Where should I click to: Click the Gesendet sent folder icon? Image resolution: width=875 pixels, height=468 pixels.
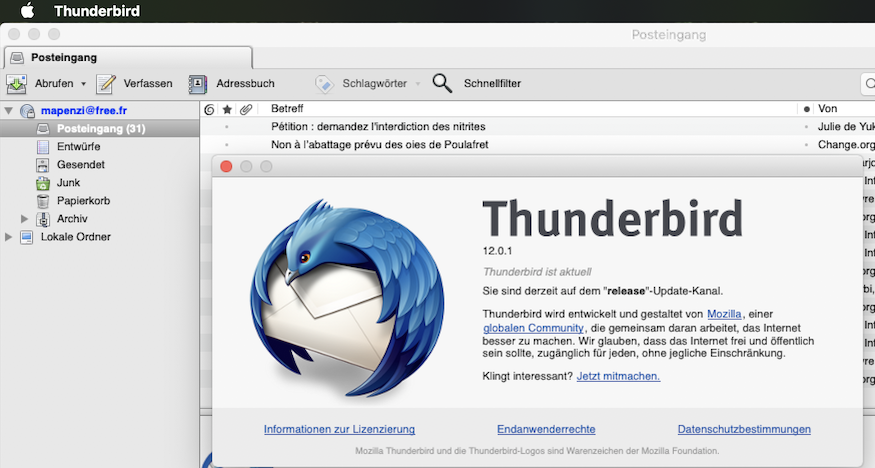pos(43,165)
